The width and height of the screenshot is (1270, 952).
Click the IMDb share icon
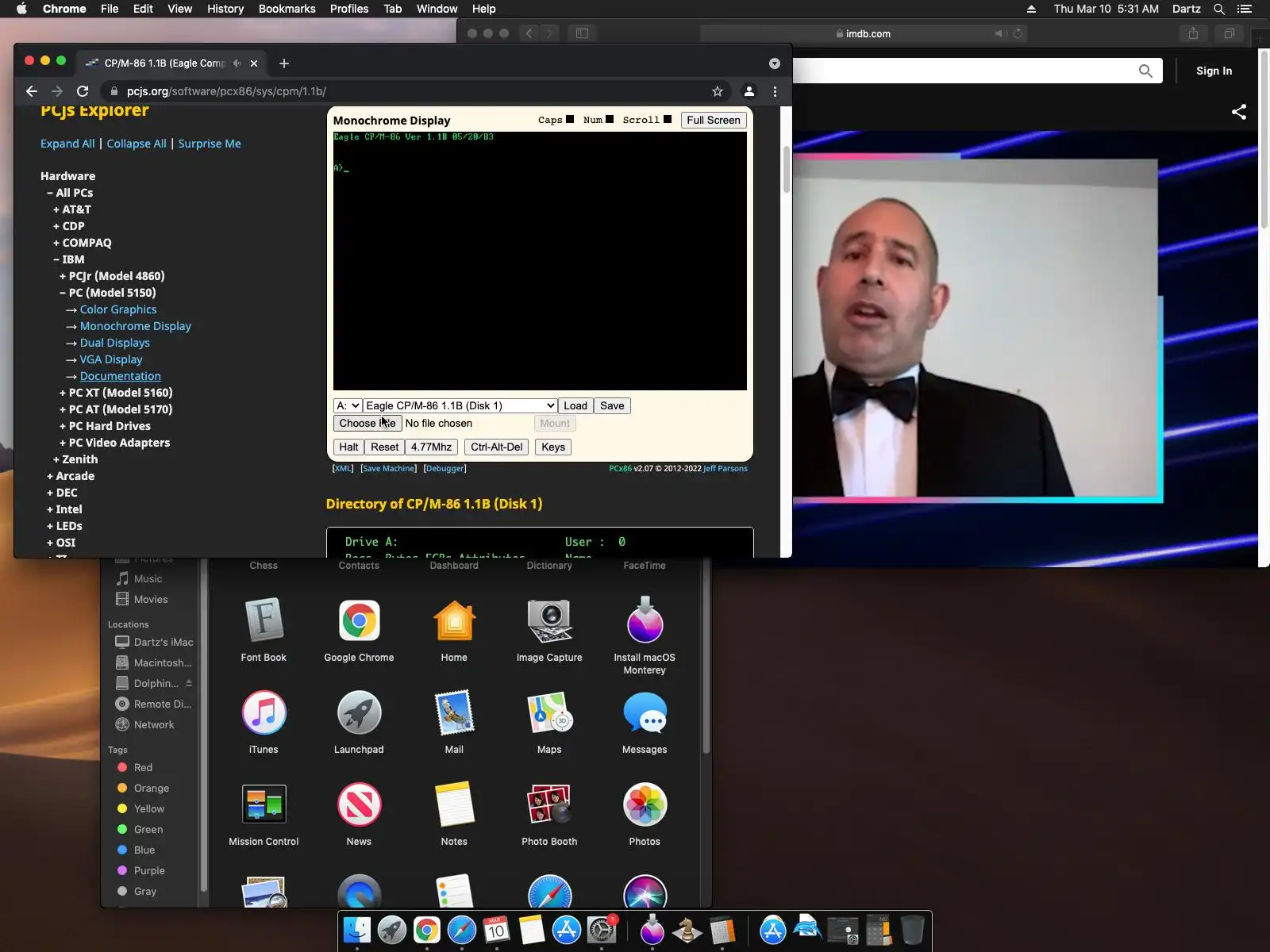[1239, 112]
